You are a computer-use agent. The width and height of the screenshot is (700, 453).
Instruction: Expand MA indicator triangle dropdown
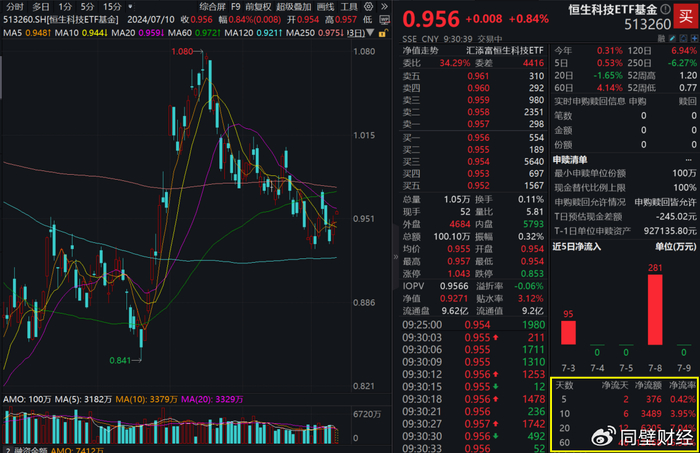[x=370, y=33]
